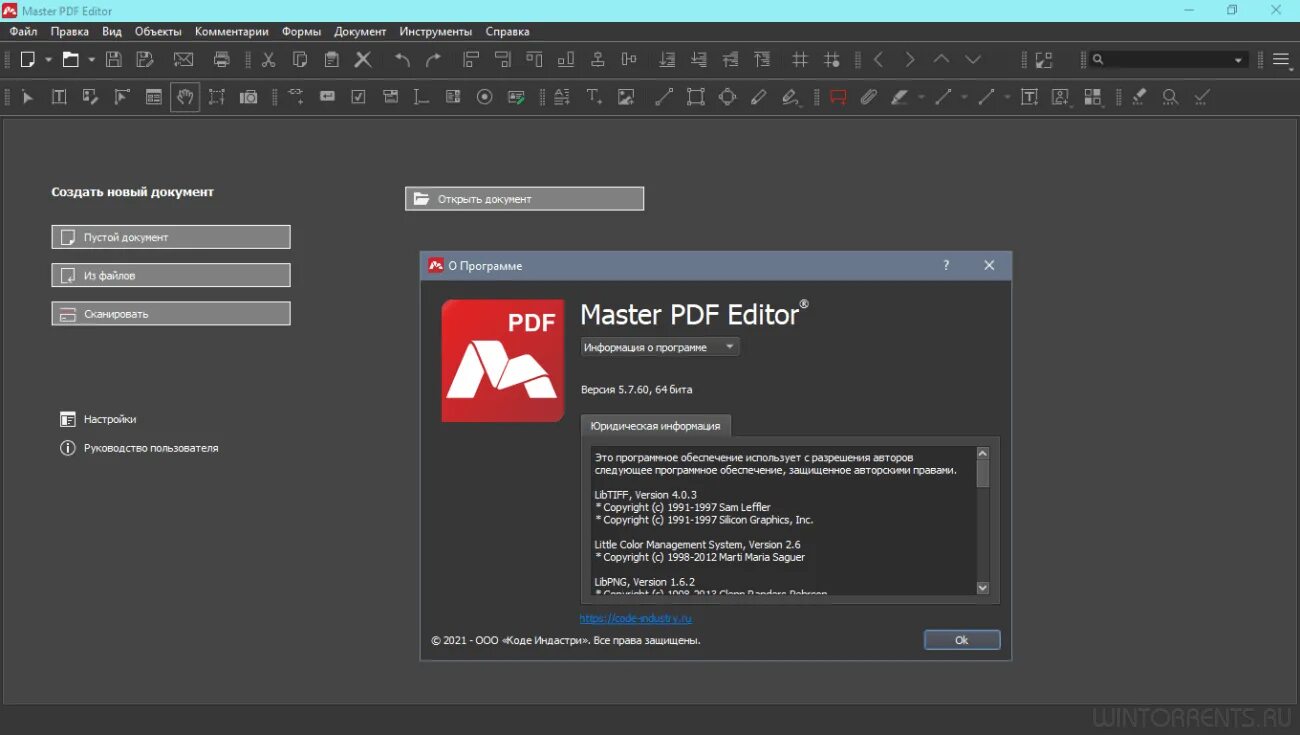Open the 'Информация о программе' combo box
The width and height of the screenshot is (1300, 735).
[x=660, y=347]
